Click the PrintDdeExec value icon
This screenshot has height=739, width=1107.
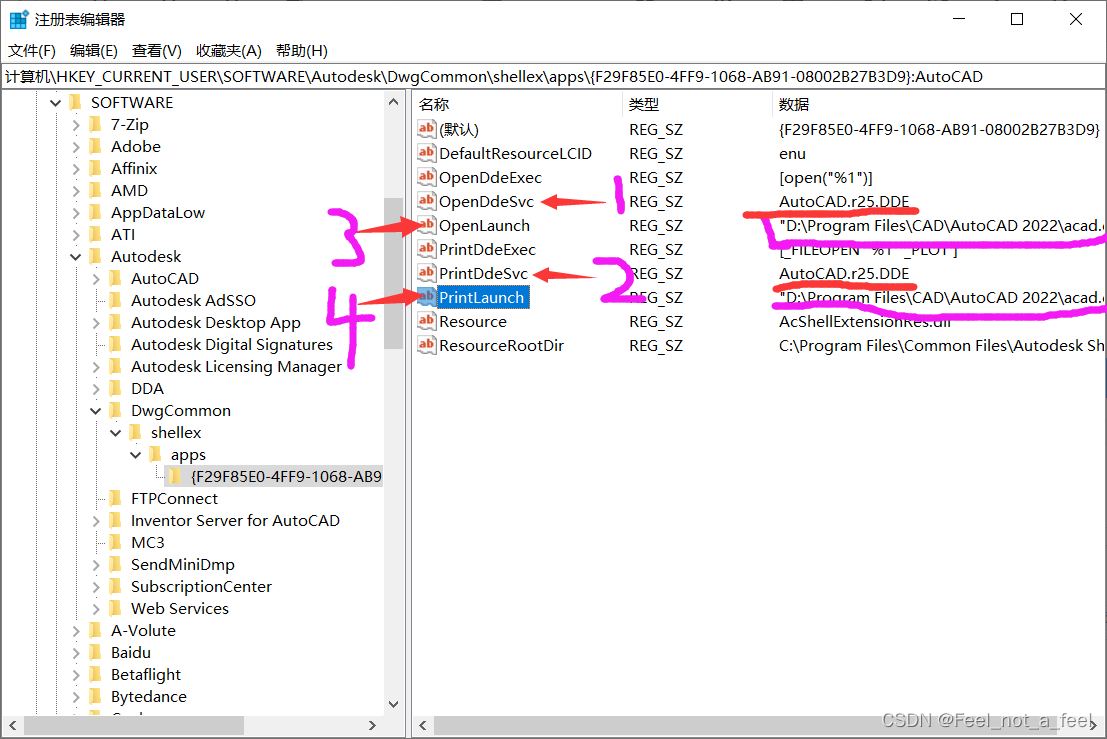pos(426,248)
